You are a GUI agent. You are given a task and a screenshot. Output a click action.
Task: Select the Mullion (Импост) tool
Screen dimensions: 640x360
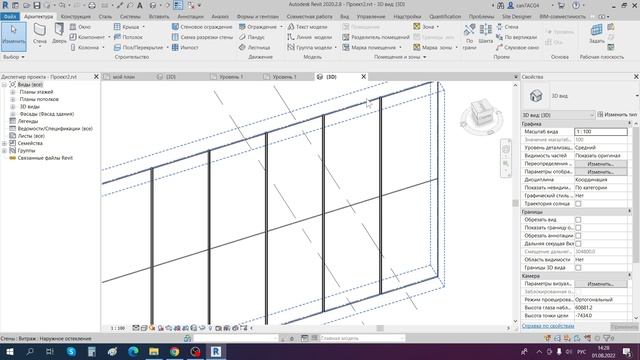click(185, 47)
